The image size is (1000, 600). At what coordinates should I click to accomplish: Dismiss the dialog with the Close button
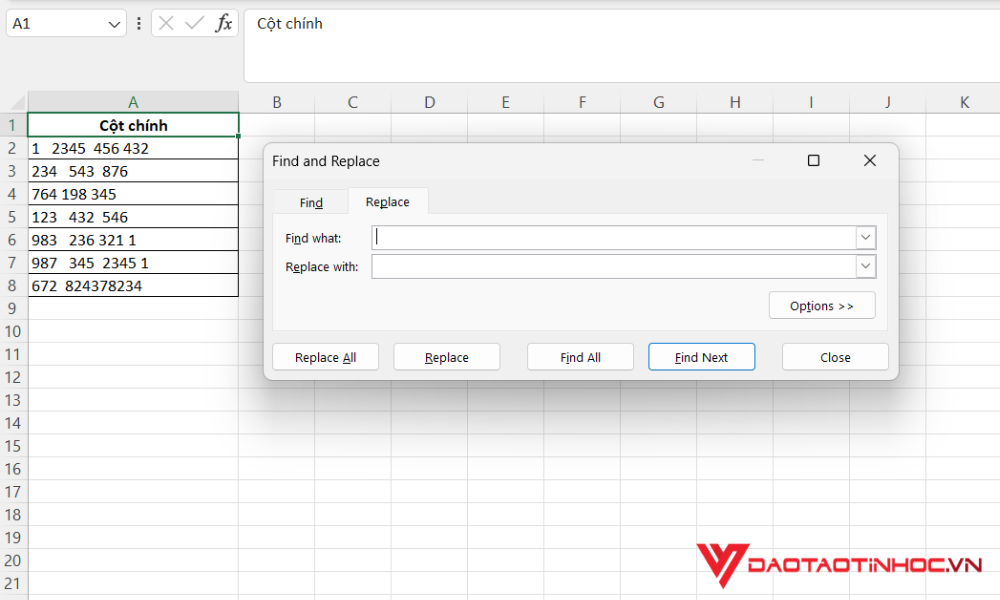[834, 356]
